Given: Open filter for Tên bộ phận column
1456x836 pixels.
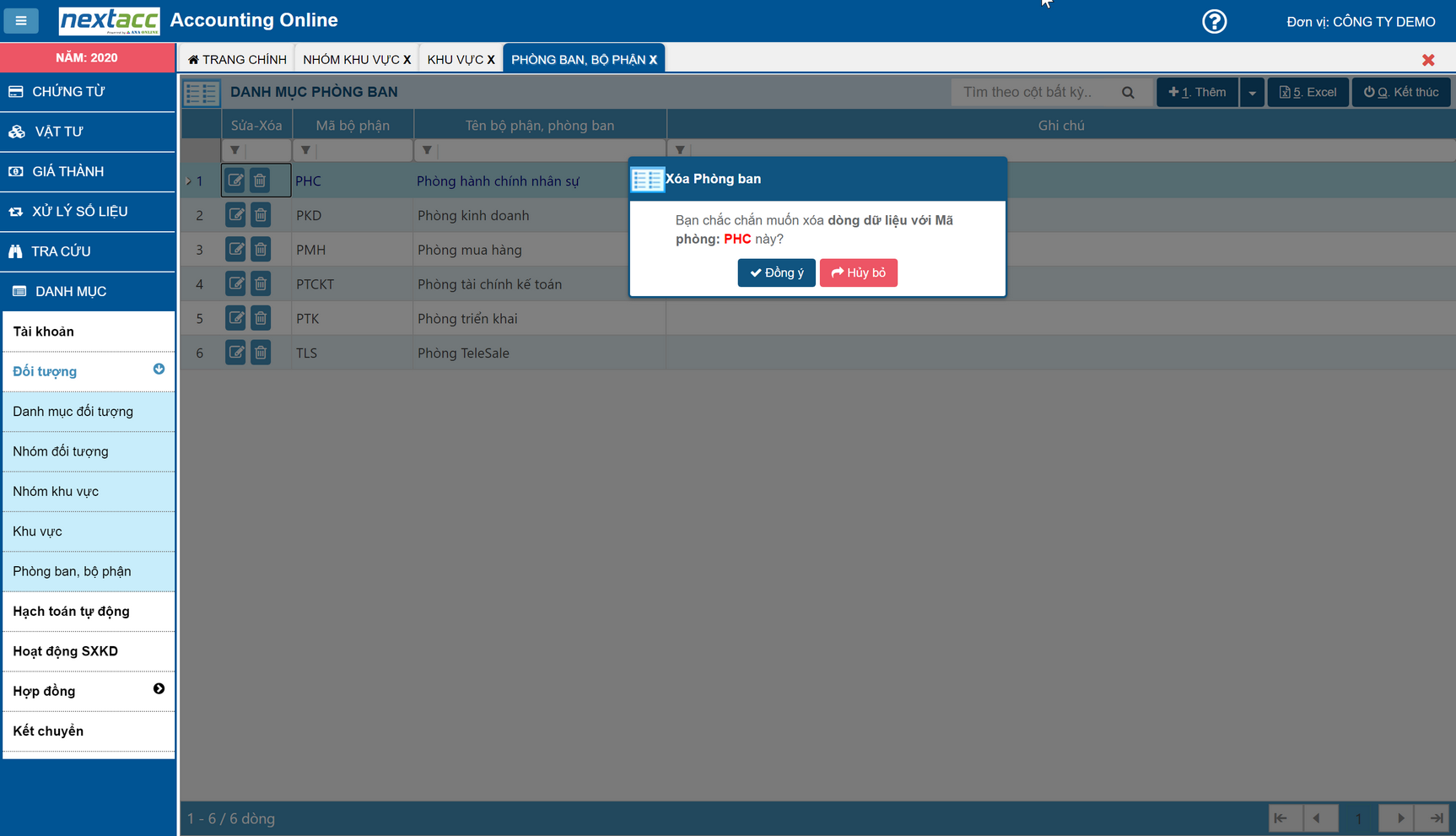Looking at the screenshot, I should (427, 150).
